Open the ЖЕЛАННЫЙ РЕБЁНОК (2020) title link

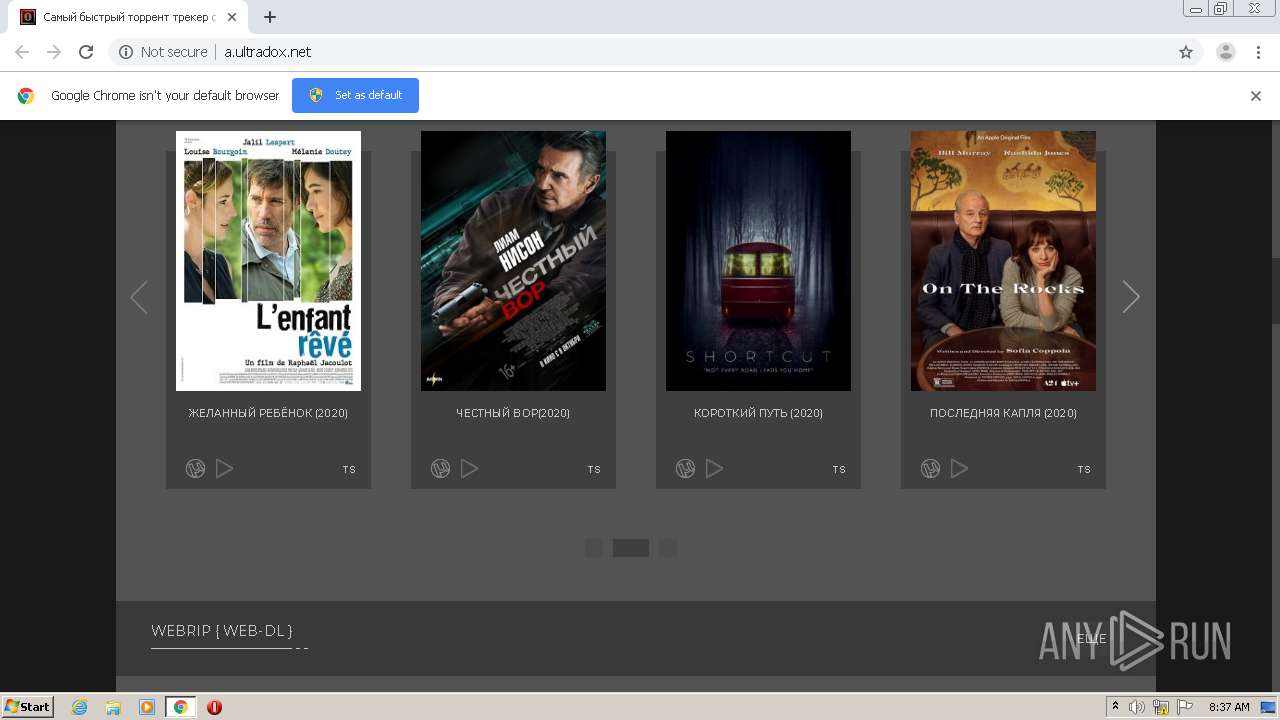pyautogui.click(x=268, y=413)
